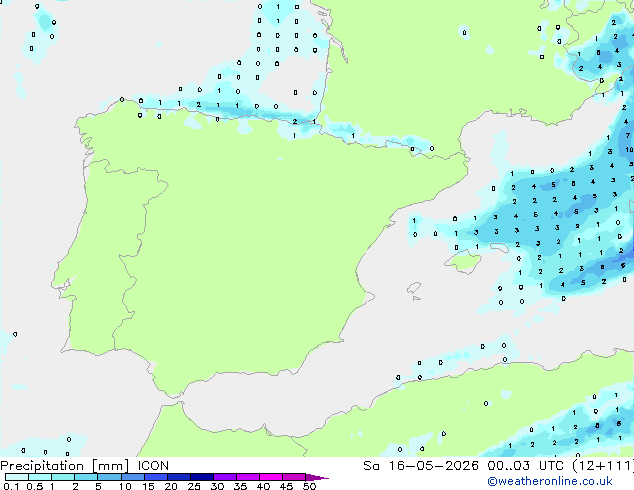Pick the 15–20 mm blue legend swatch

tap(156, 477)
